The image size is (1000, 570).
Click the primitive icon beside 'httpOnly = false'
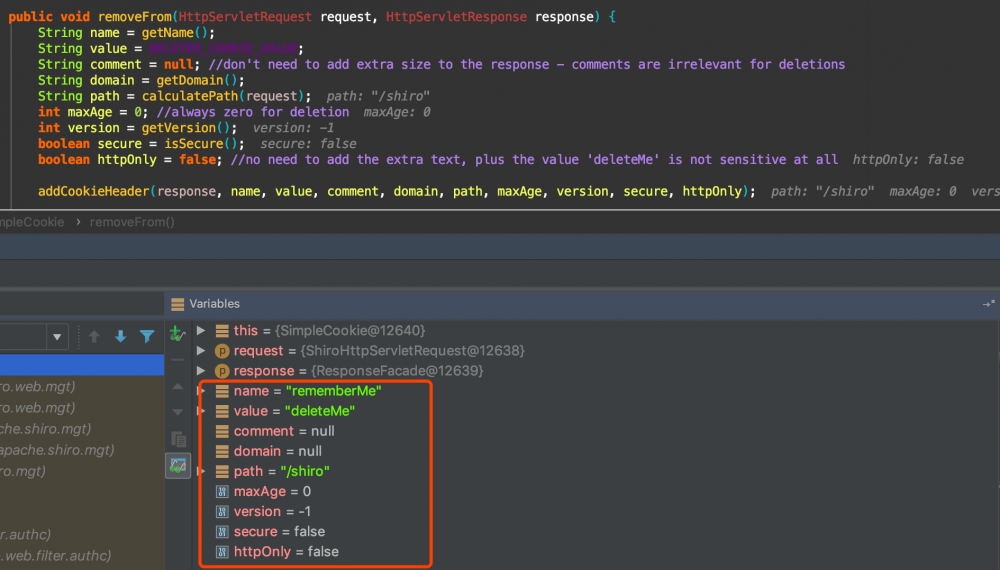coord(222,552)
